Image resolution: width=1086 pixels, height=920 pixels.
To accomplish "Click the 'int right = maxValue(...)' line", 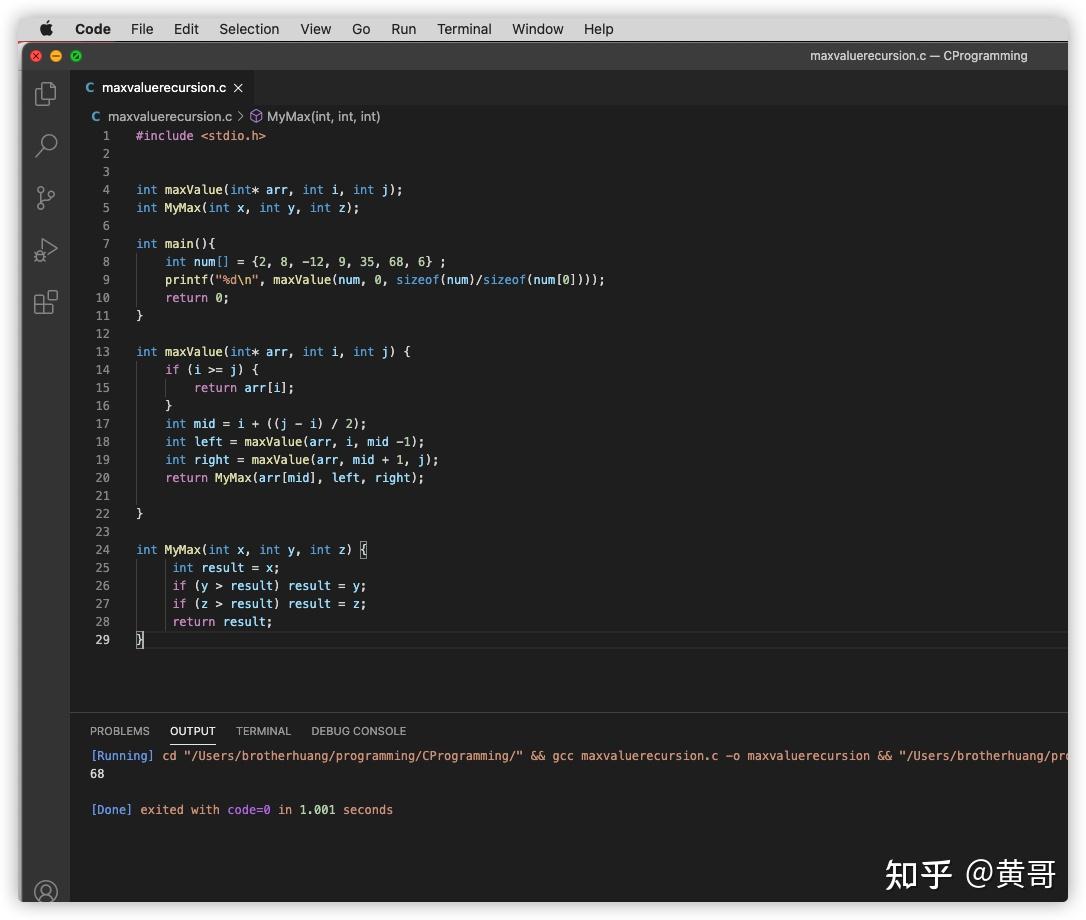I will coord(301,460).
